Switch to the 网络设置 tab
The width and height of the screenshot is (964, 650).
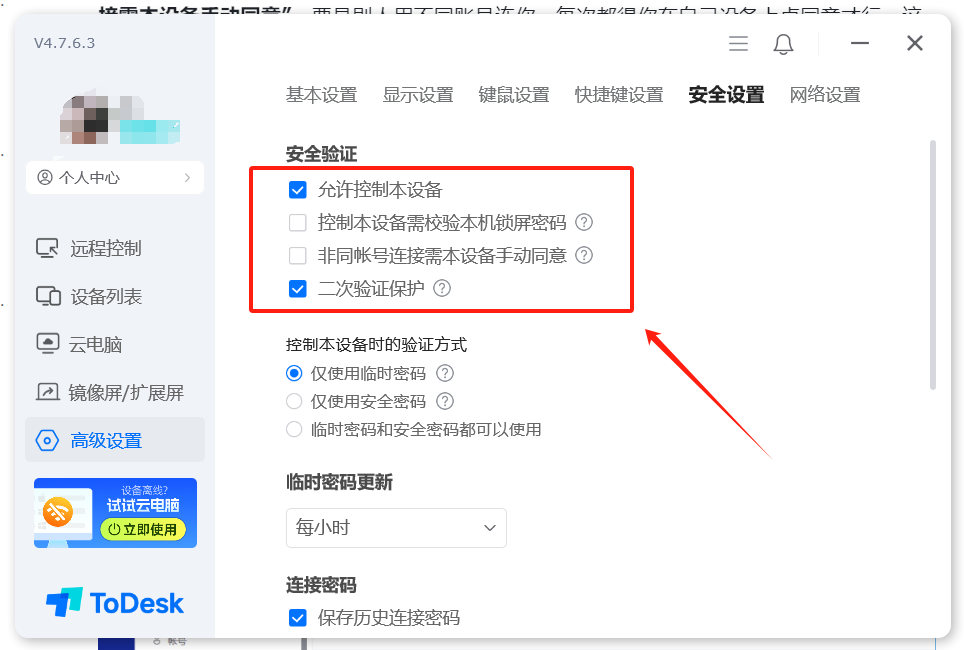coord(824,95)
